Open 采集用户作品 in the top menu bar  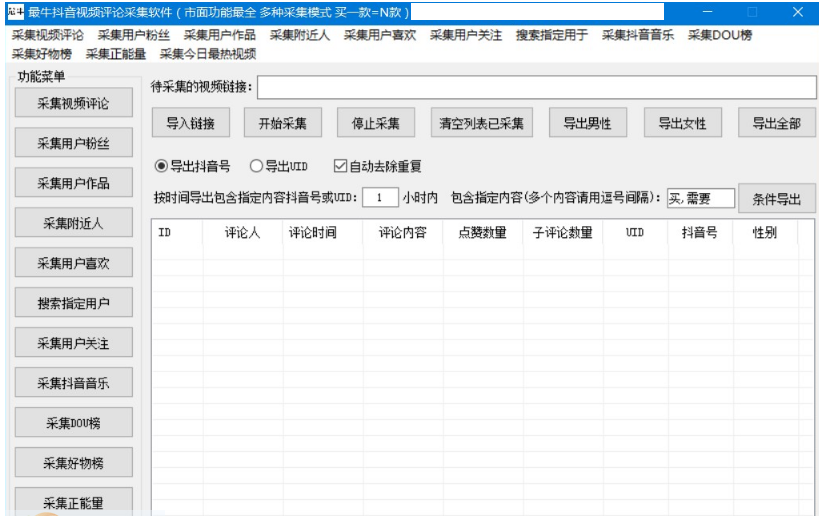click(x=220, y=35)
